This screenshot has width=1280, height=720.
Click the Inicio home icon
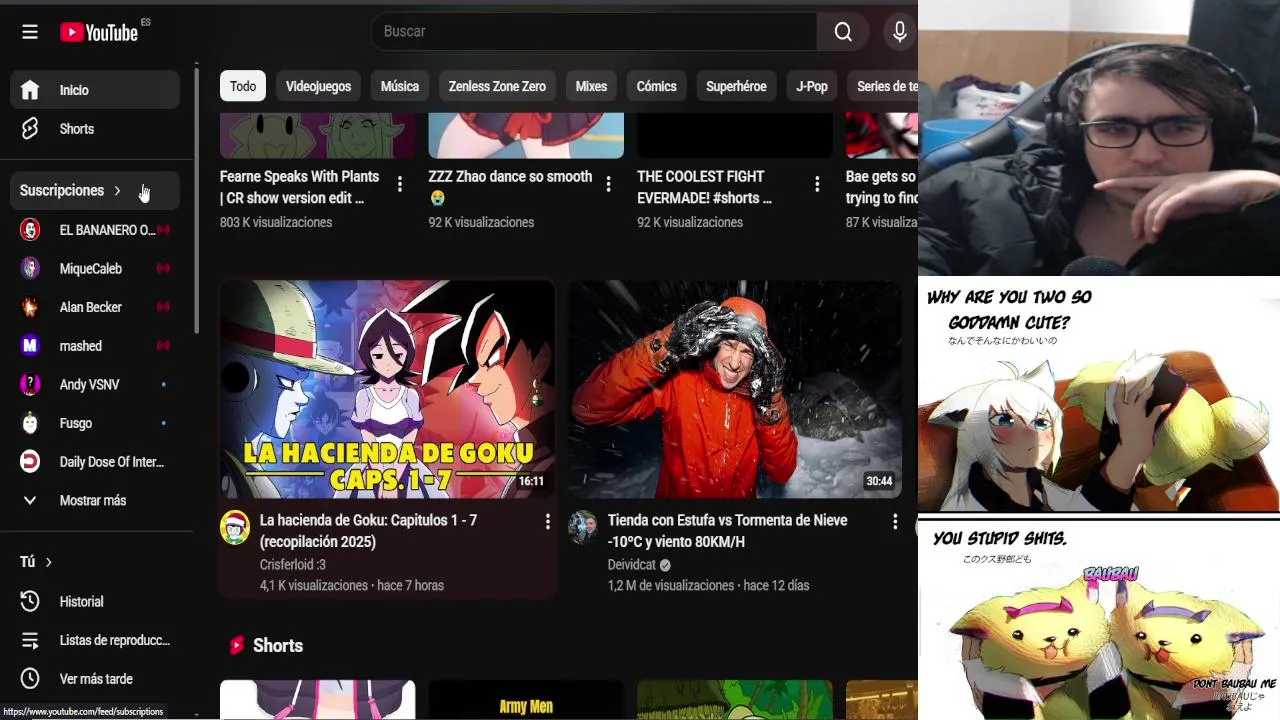[x=30, y=90]
